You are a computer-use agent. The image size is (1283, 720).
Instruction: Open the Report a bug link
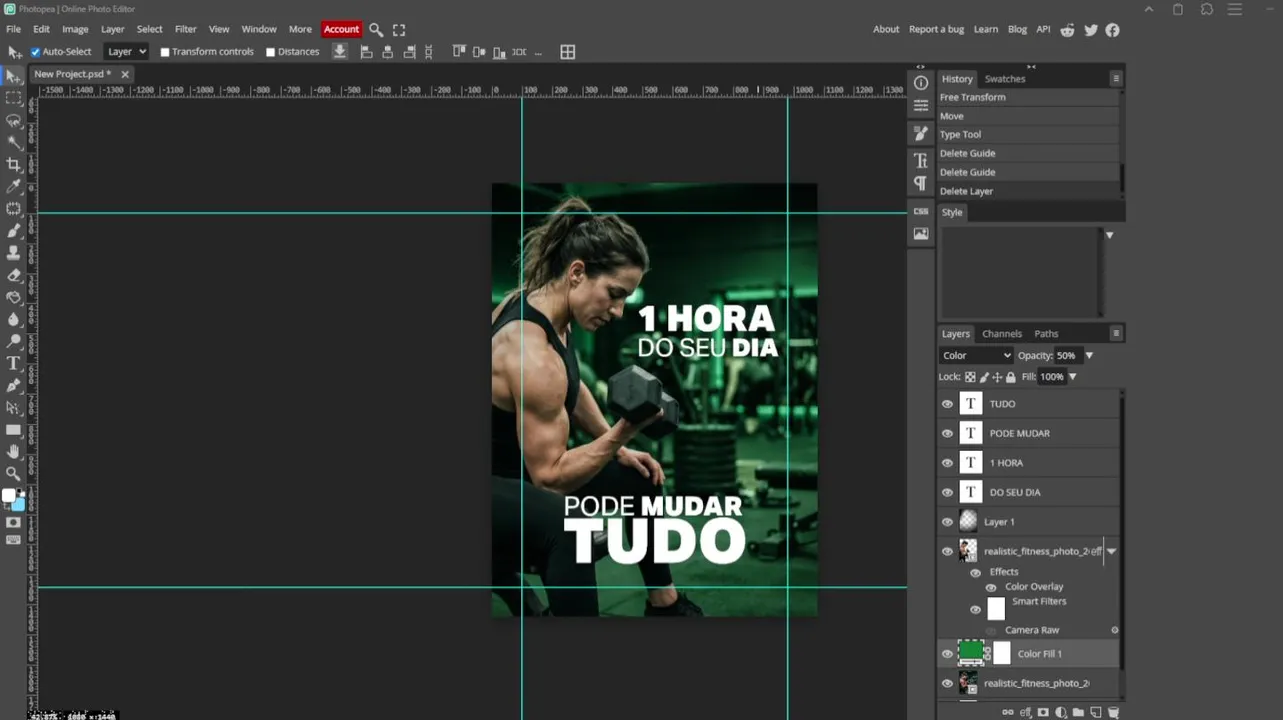(936, 29)
